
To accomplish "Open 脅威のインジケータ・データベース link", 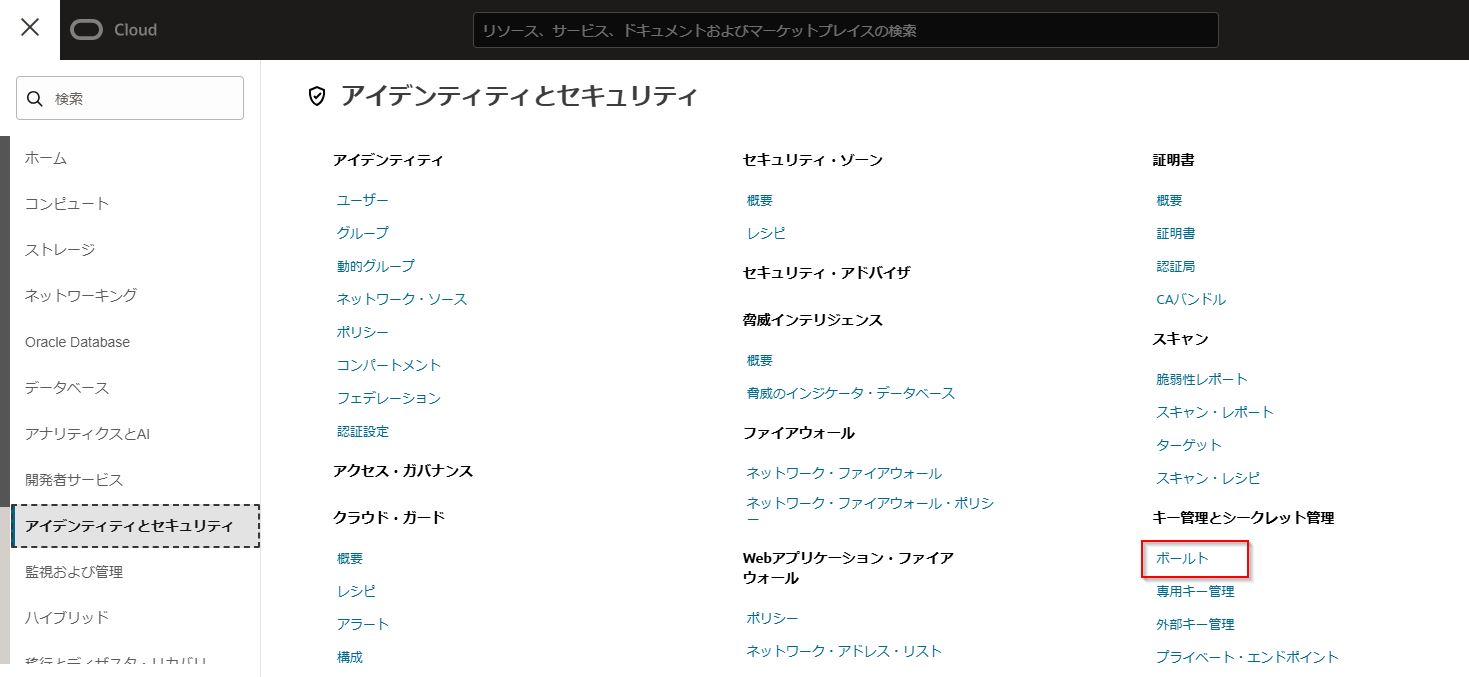I will point(850,393).
